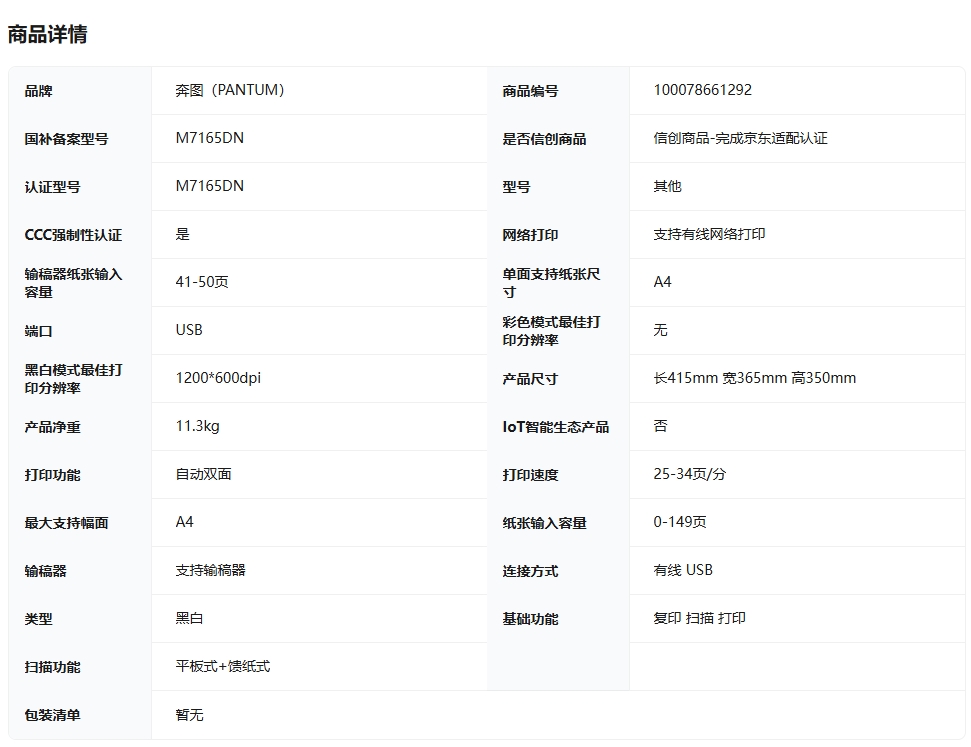The width and height of the screenshot is (971, 747).
Task: Click the 商品详情 section heading
Action: point(47,34)
